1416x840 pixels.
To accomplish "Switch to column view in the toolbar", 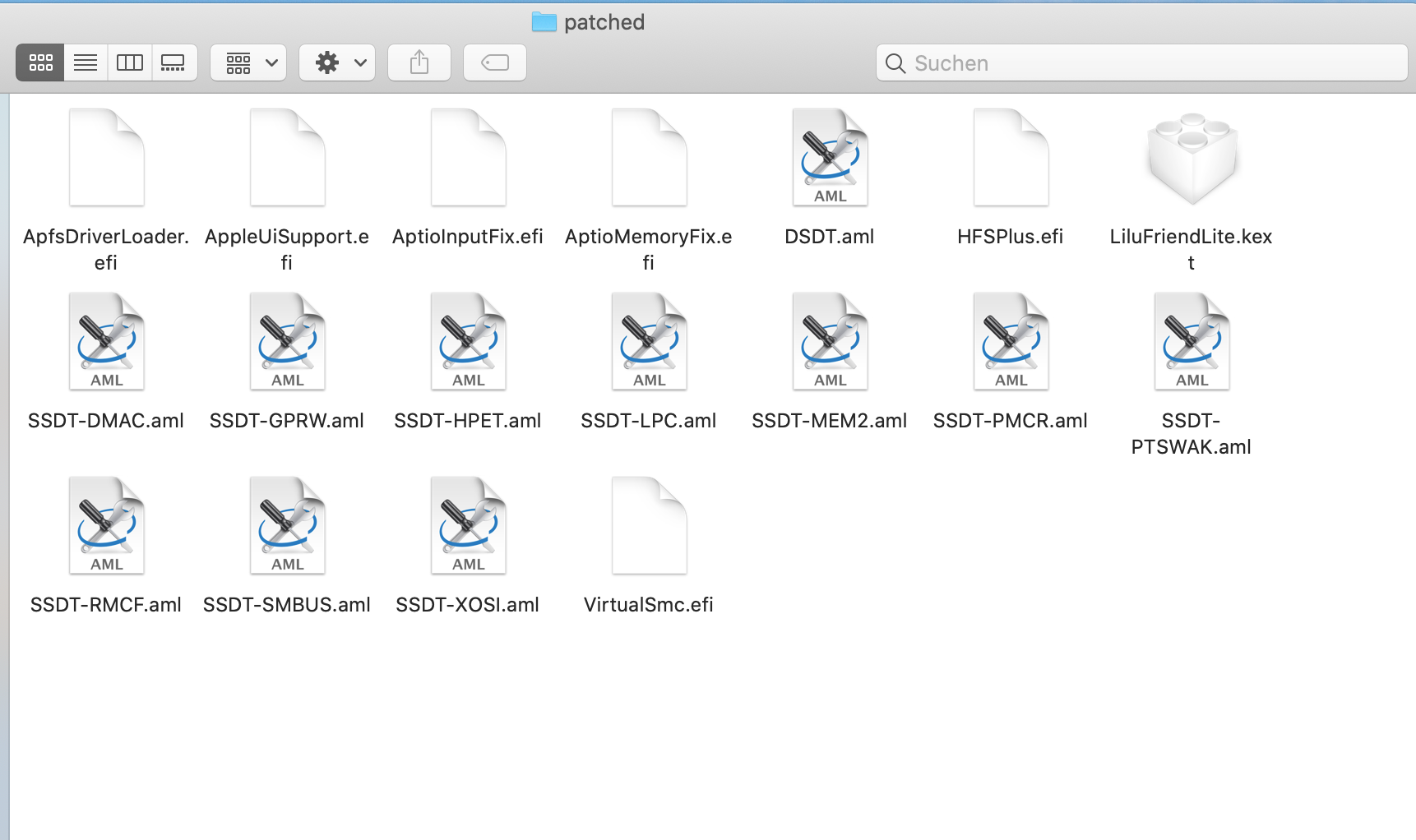I will 130,62.
